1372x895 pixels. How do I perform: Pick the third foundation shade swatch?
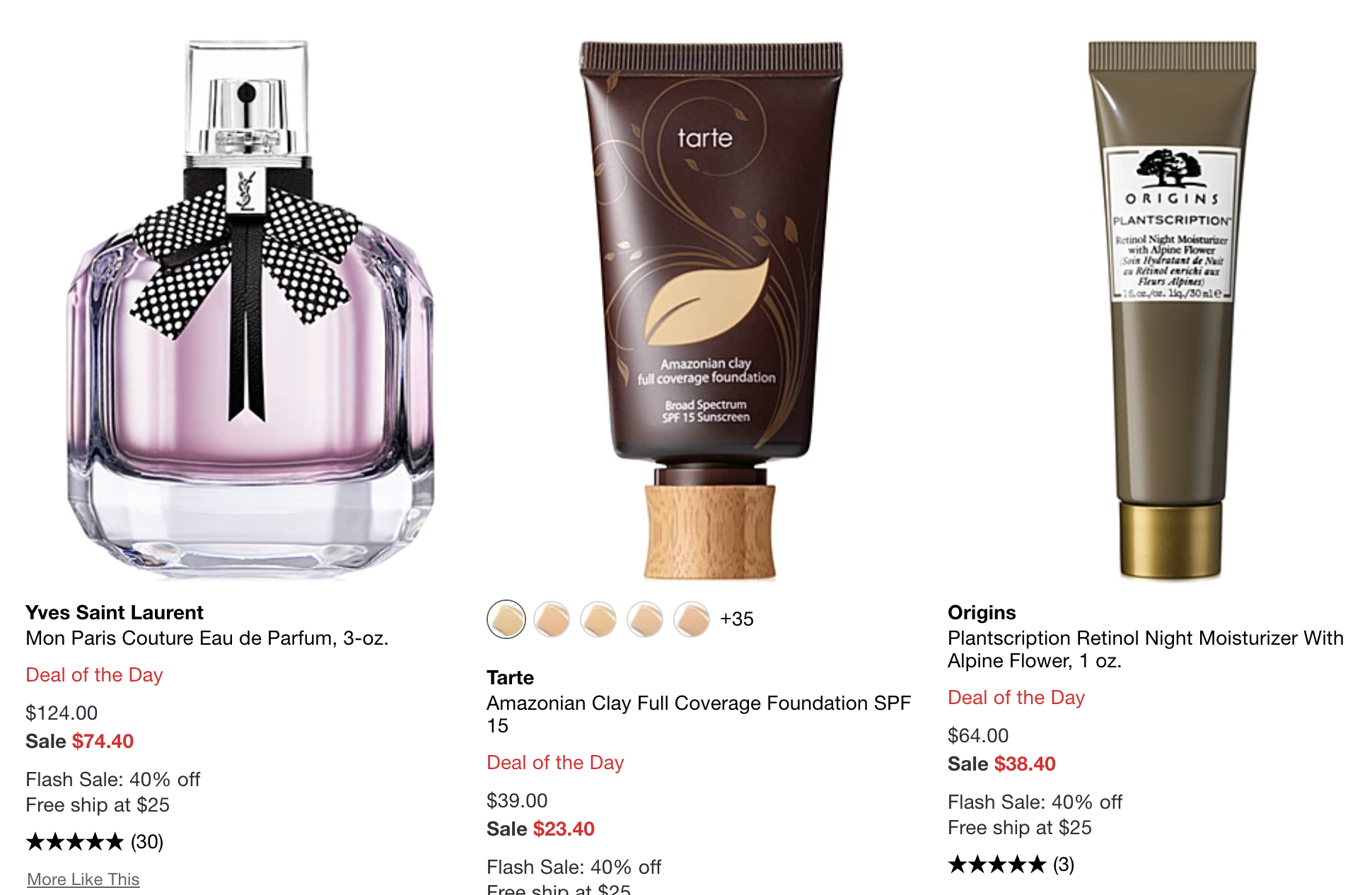599,619
